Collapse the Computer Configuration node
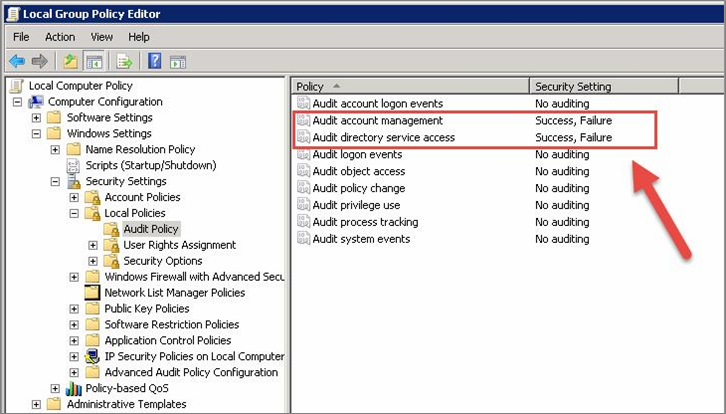 click(x=17, y=102)
